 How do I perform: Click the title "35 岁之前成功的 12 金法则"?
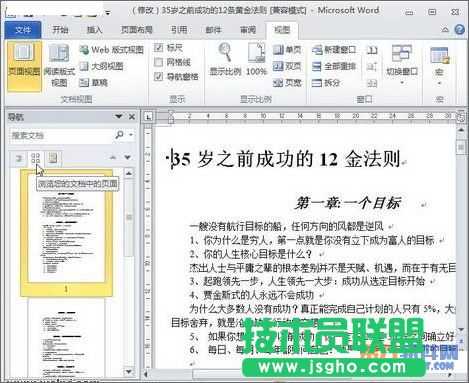[x=287, y=159]
